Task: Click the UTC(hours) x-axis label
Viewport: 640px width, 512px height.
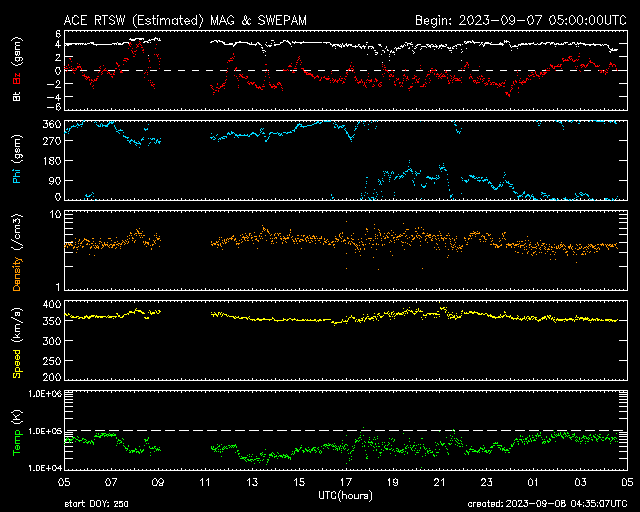Action: click(x=345, y=495)
